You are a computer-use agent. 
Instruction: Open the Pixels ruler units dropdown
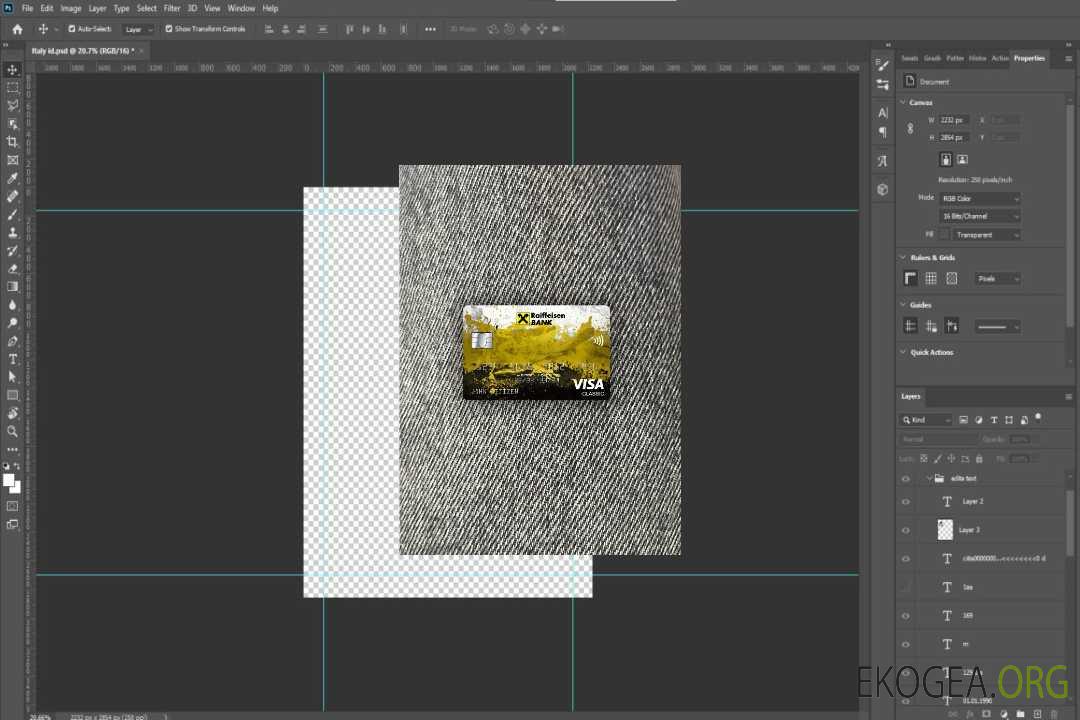click(997, 279)
